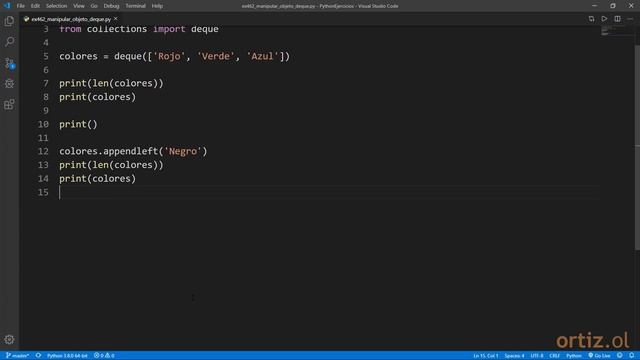The width and height of the screenshot is (640, 360).
Task: Open the Debug menu
Action: point(111,6)
